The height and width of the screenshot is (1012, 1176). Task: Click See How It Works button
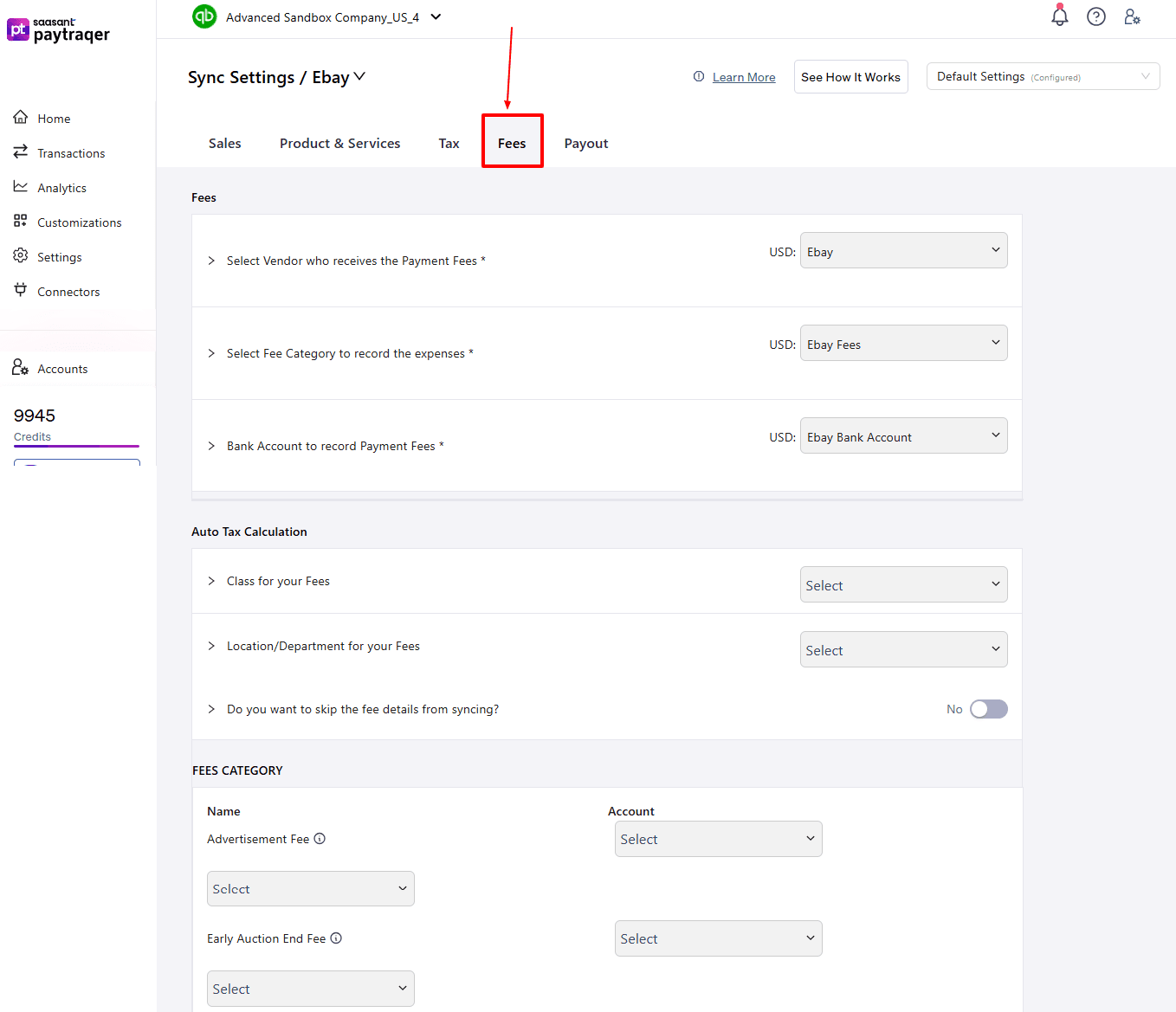[x=850, y=77]
